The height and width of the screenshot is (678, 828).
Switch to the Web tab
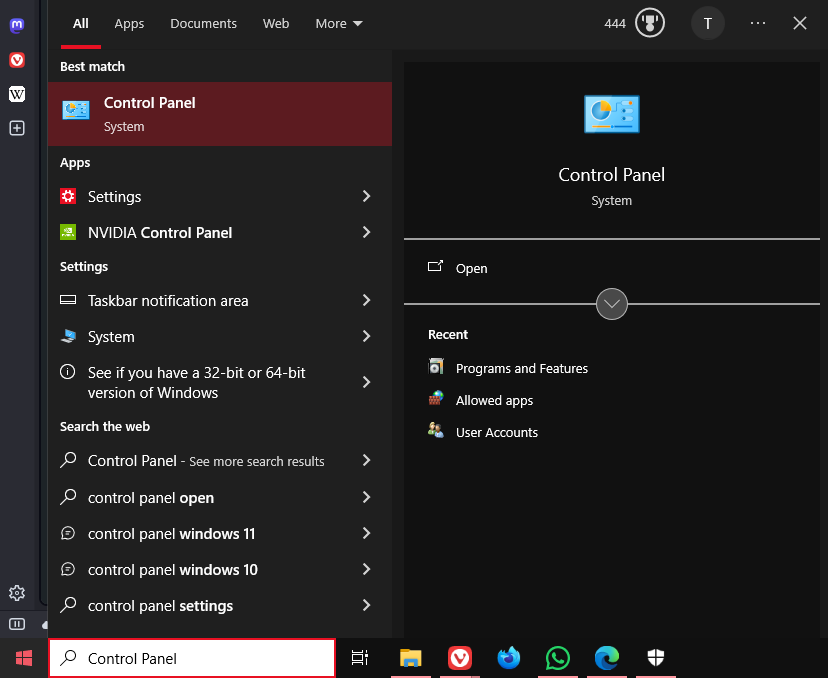coord(276,22)
